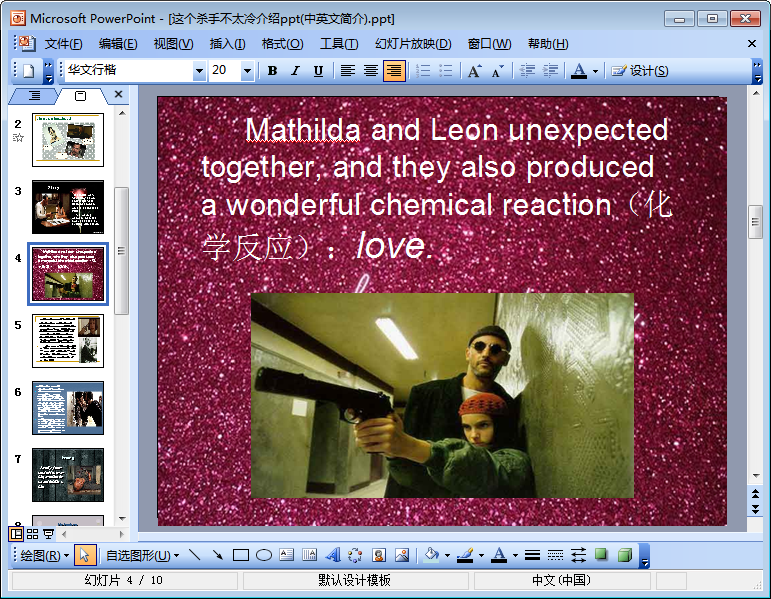Image resolution: width=771 pixels, height=599 pixels.
Task: Open font color dropdown in formatting toolbar
Action: click(595, 71)
